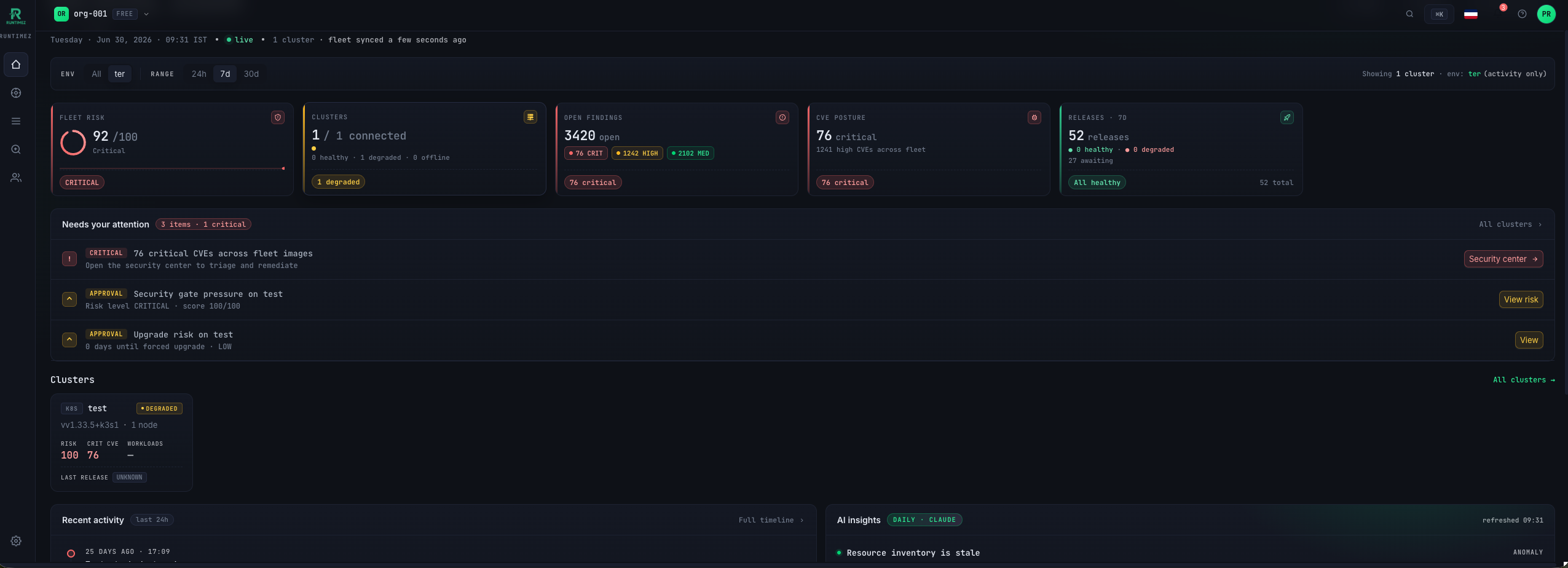Open the users team sidebar icon
1568x568 pixels.
[x=16, y=178]
